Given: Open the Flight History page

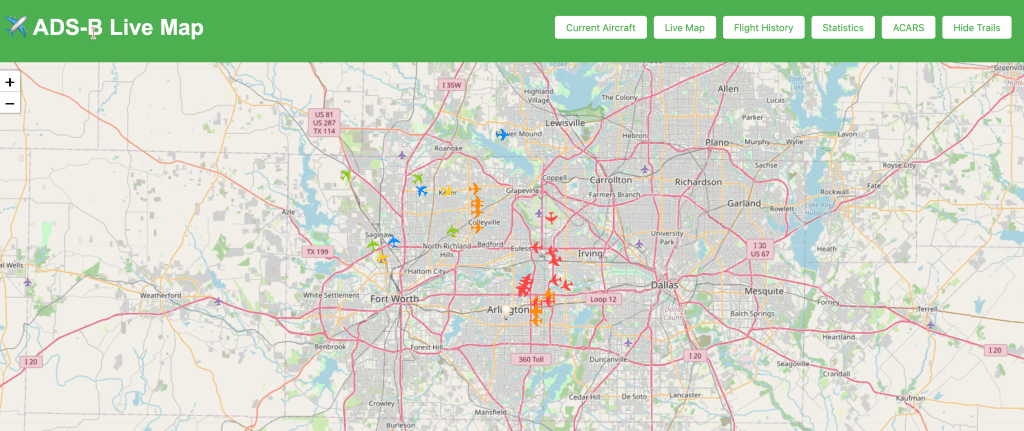Looking at the screenshot, I should point(763,27).
